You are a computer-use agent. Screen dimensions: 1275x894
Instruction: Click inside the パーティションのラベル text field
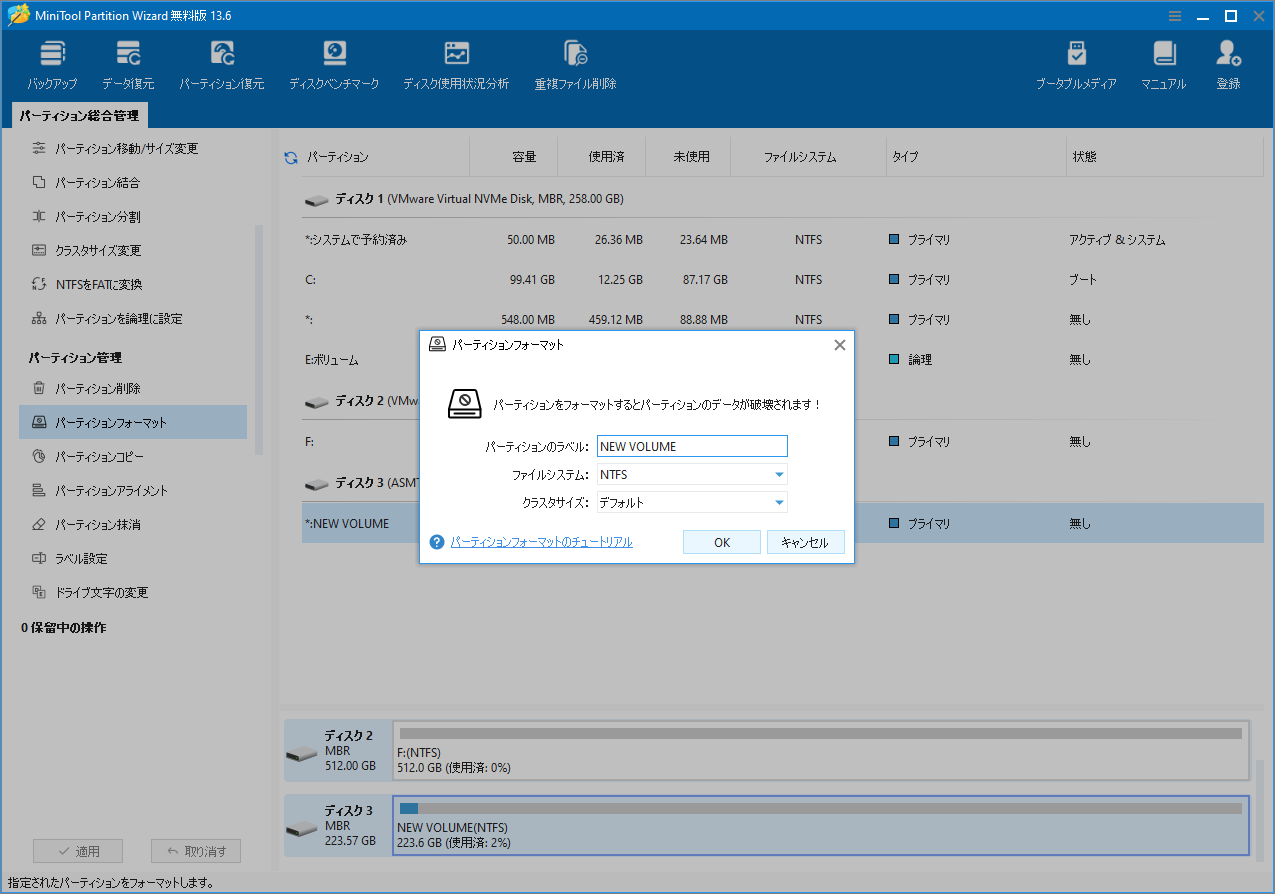692,446
